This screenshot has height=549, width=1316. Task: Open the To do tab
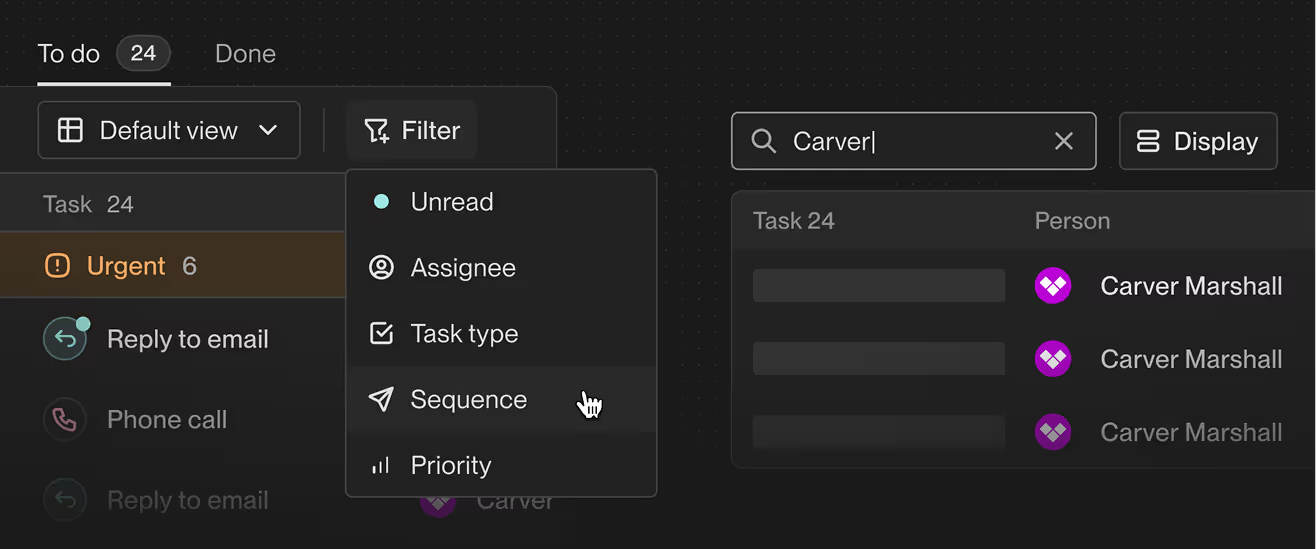69,54
